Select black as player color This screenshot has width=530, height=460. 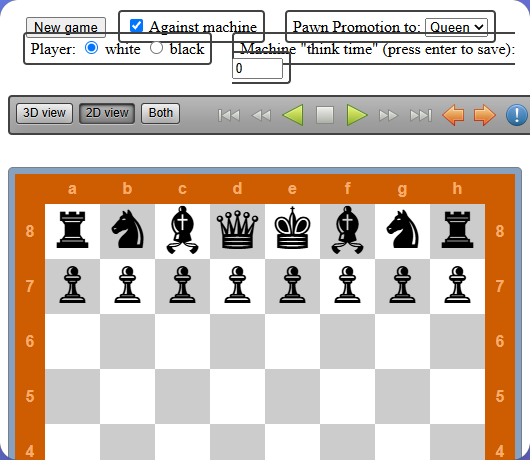click(156, 48)
